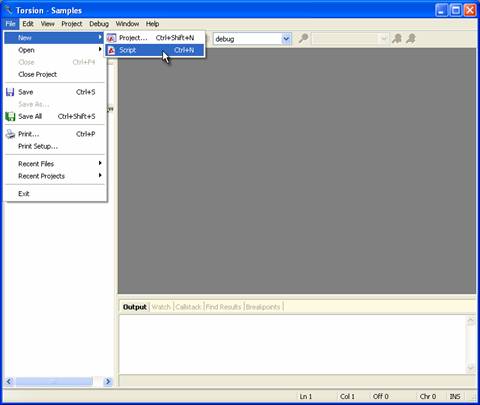Switch to the Breakpoints tab

click(x=263, y=307)
